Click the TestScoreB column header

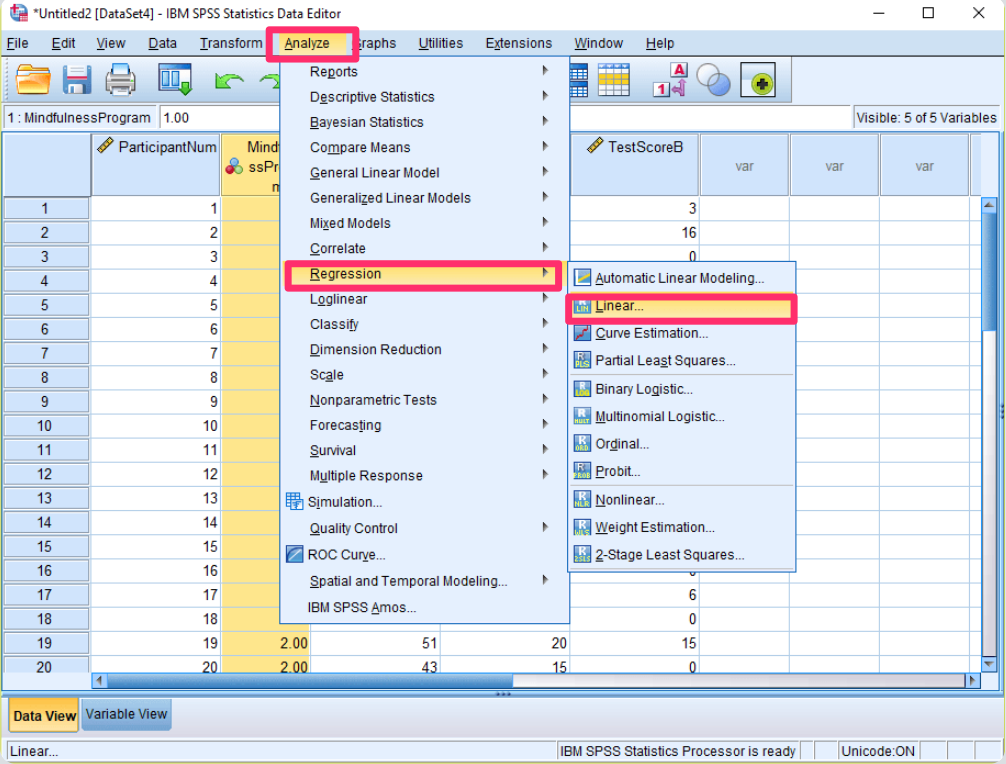click(634, 164)
